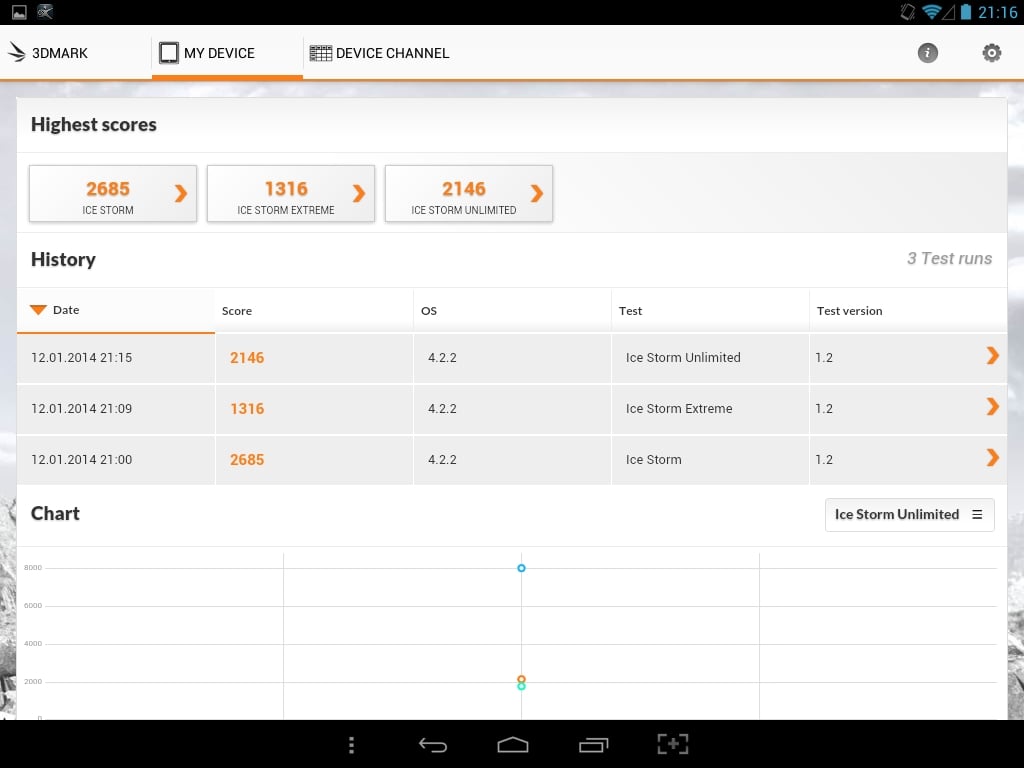Click score 2146 in history table
1024x768 pixels.
pos(247,358)
